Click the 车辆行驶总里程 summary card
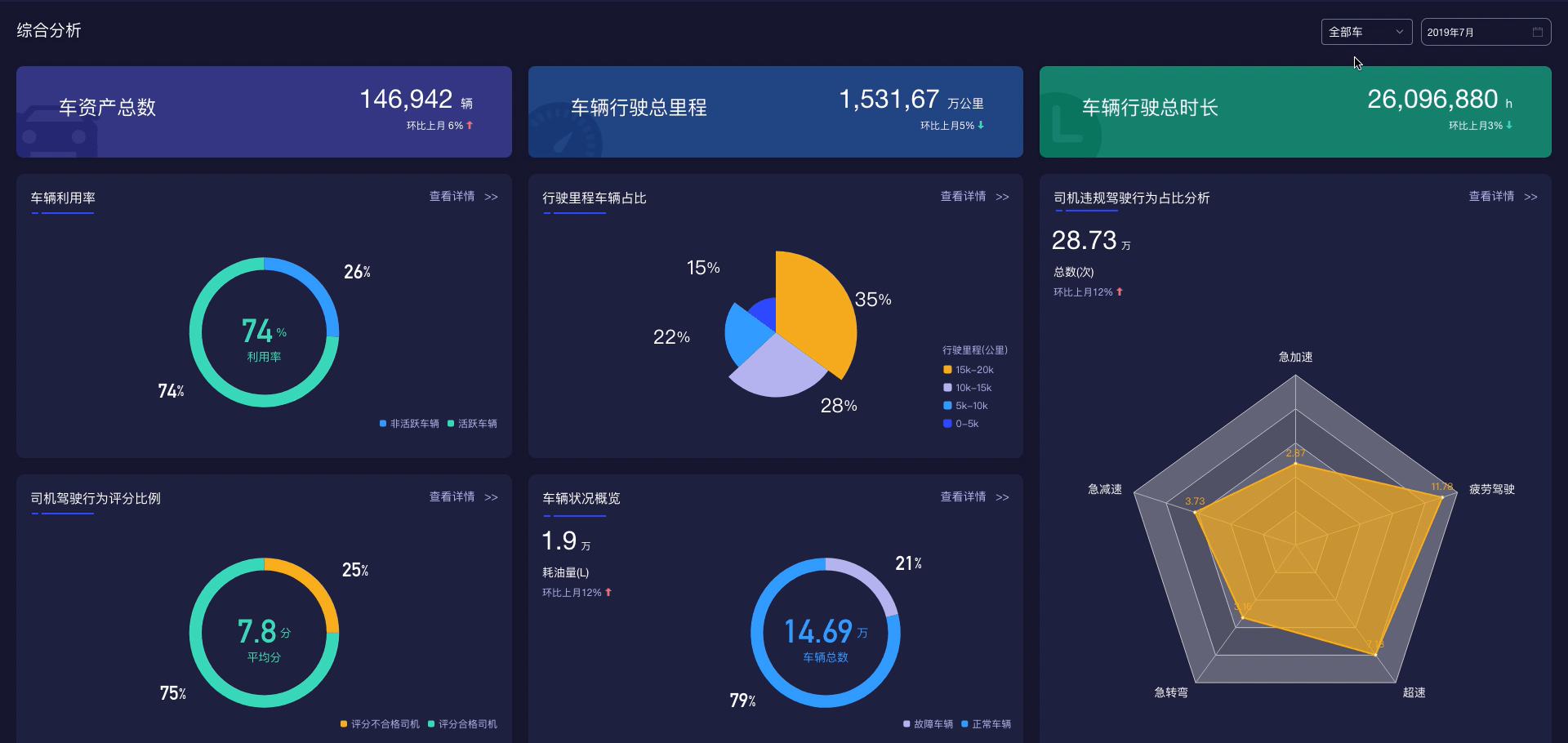 click(776, 112)
